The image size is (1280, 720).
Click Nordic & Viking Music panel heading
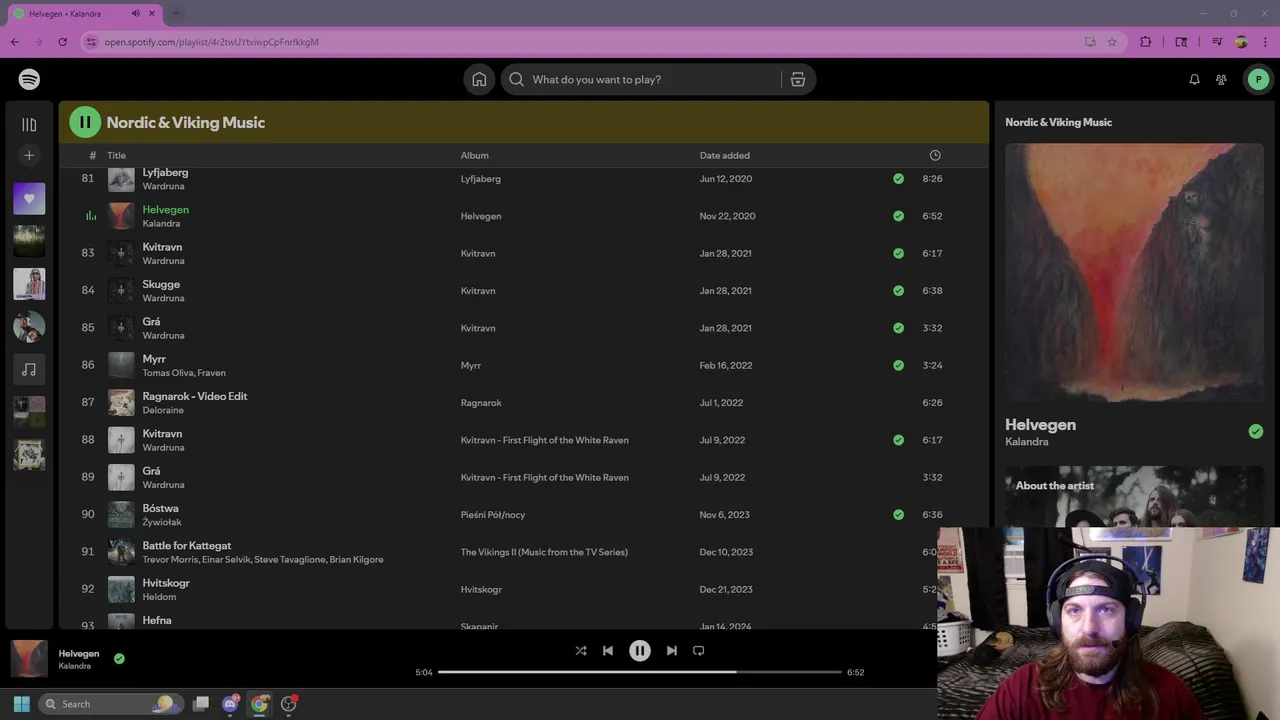tap(1058, 122)
